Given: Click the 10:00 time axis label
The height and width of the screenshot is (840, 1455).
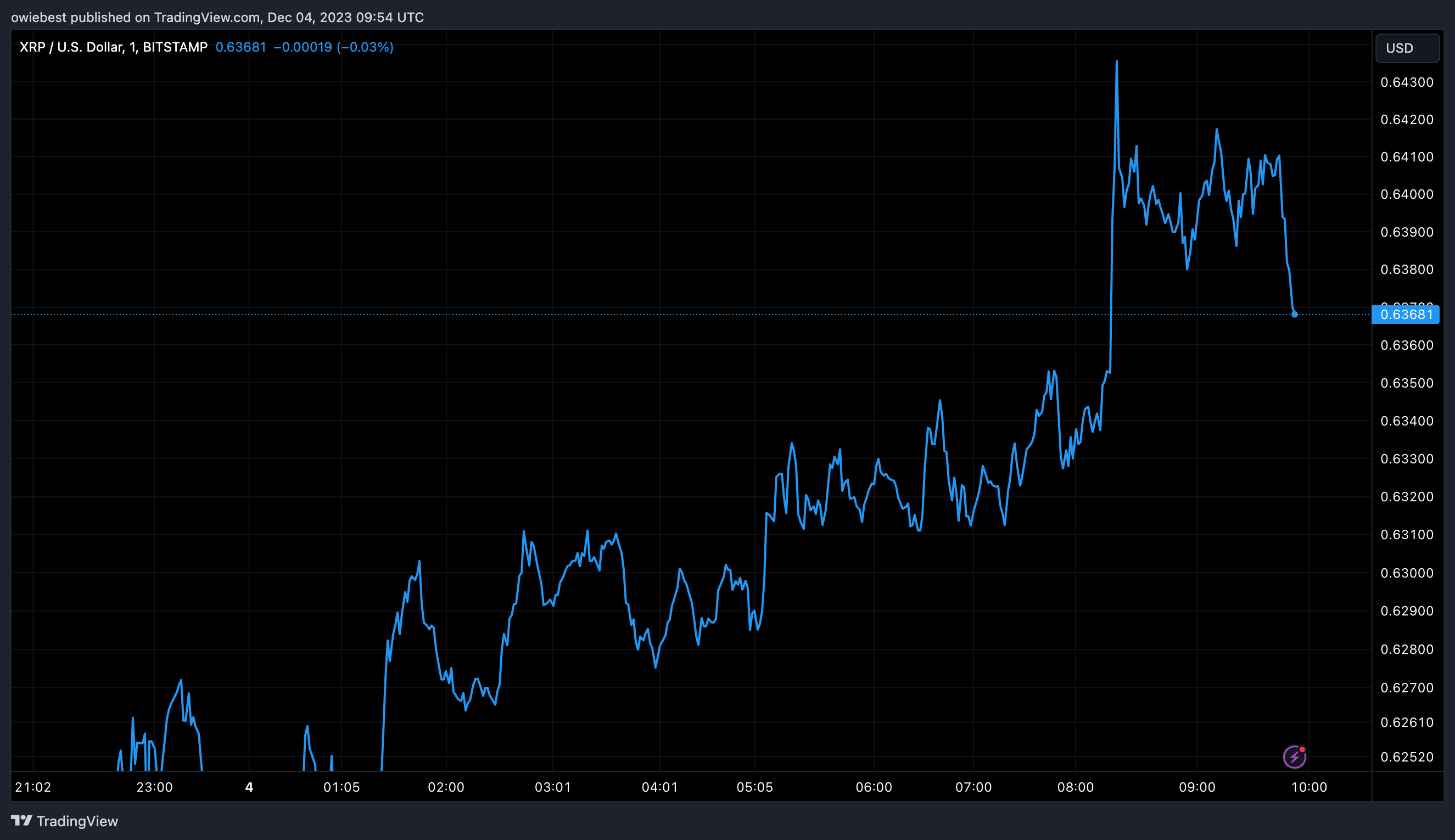Looking at the screenshot, I should tap(1308, 787).
